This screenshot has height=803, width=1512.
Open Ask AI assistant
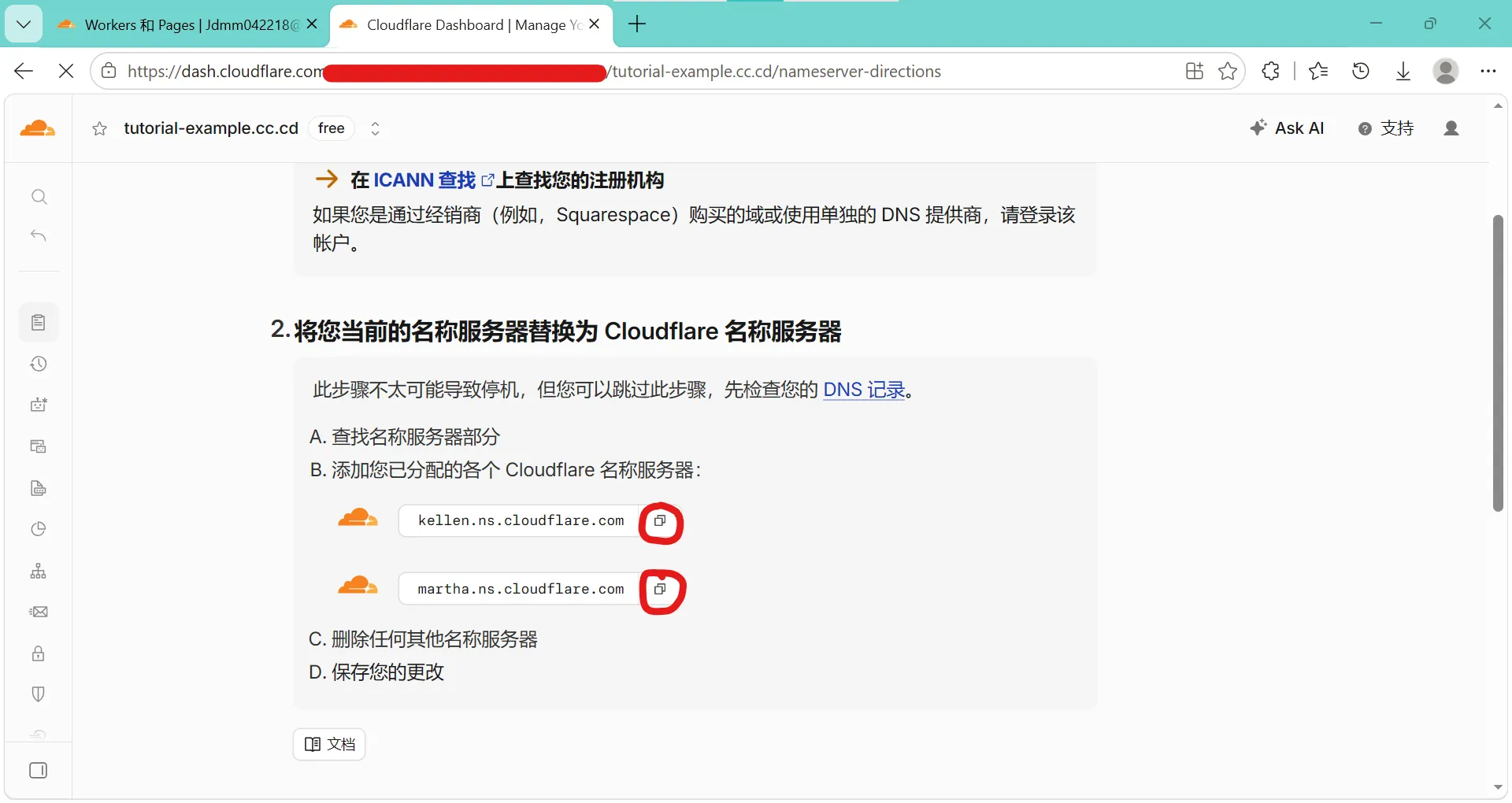point(1287,128)
